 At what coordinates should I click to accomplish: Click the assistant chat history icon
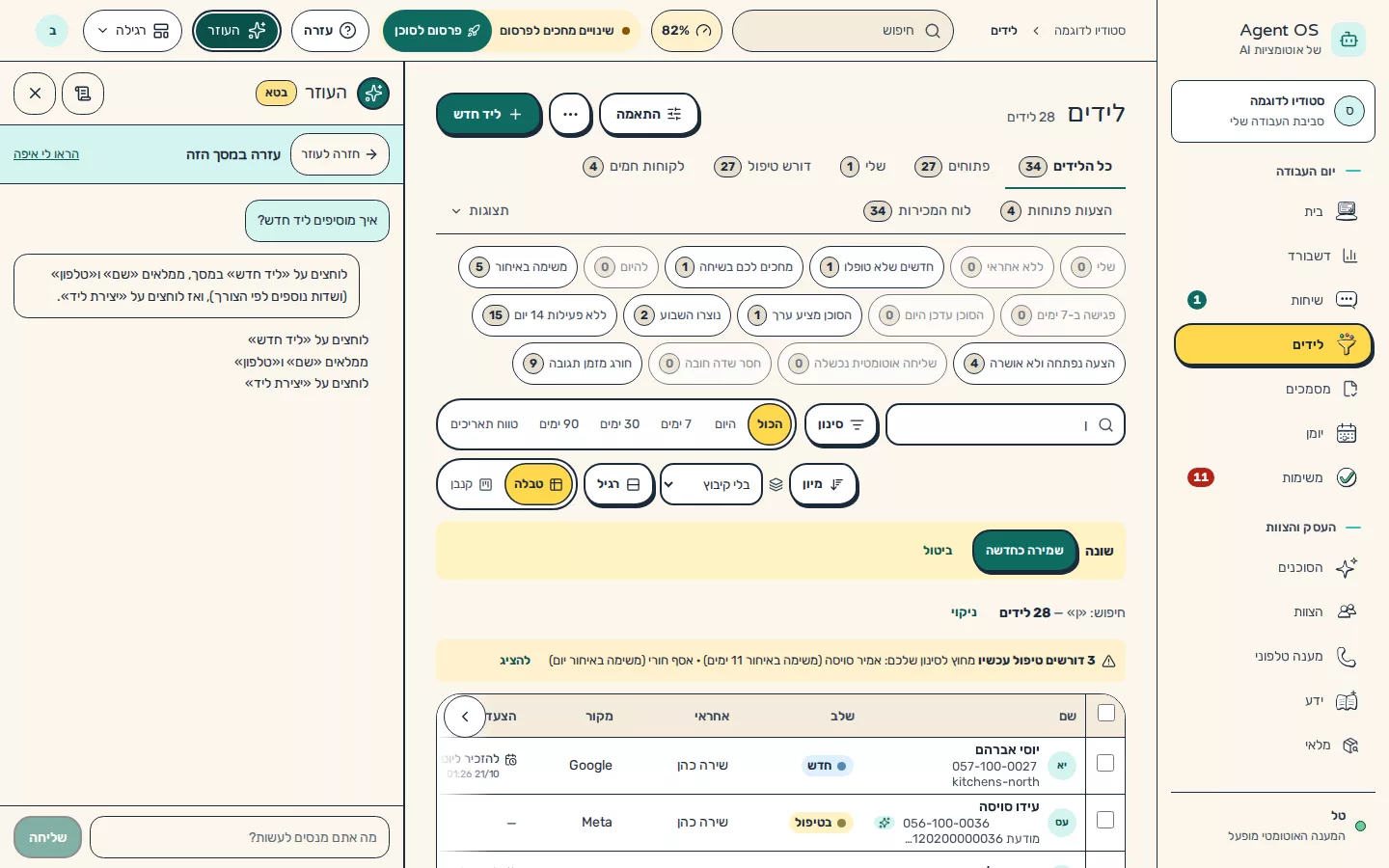tap(83, 94)
